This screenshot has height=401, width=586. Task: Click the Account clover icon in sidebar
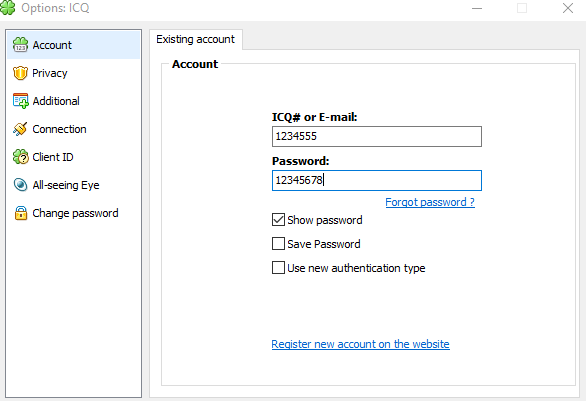(x=20, y=45)
